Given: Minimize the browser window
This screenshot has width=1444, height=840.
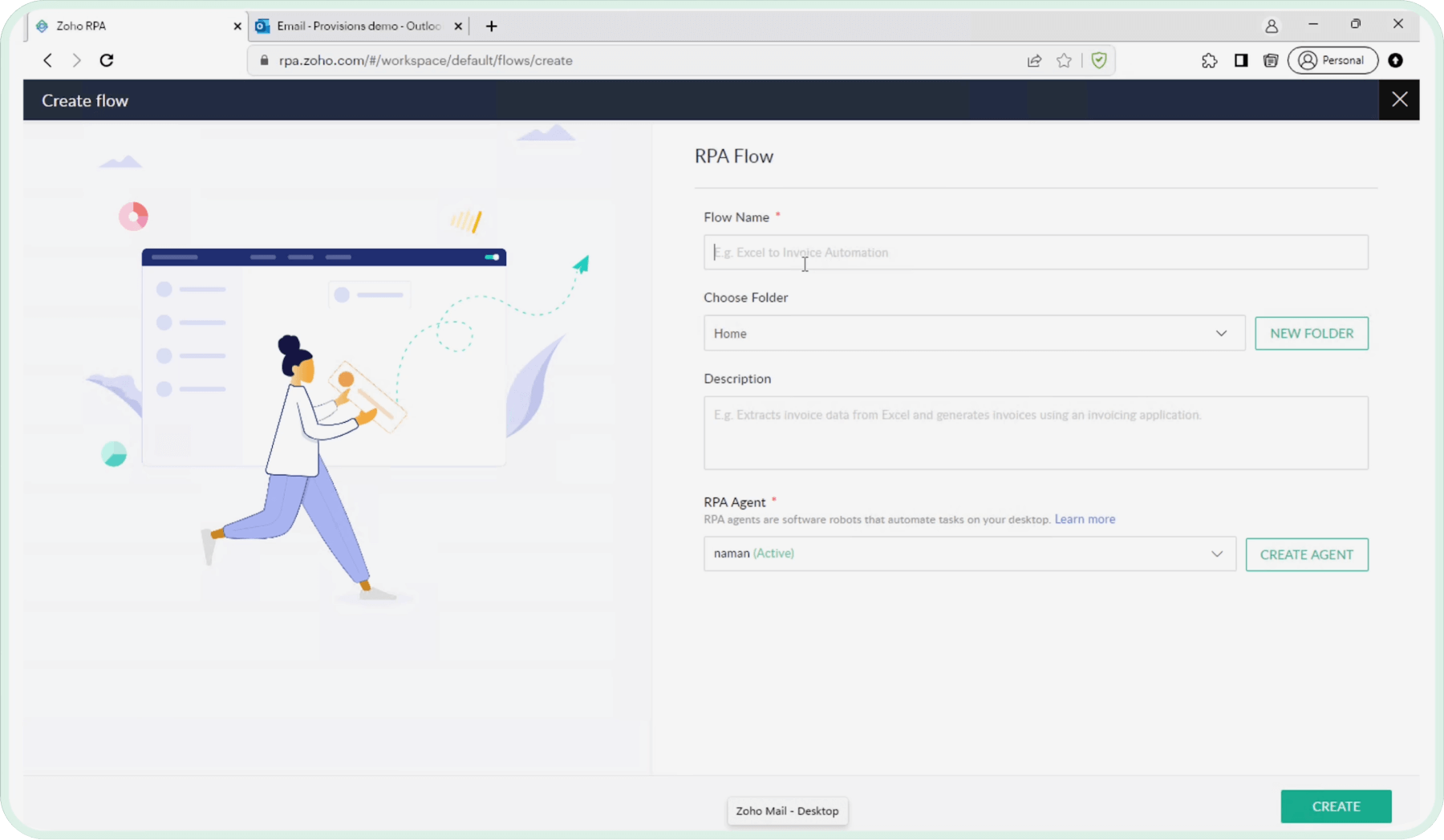Looking at the screenshot, I should pyautogui.click(x=1313, y=25).
